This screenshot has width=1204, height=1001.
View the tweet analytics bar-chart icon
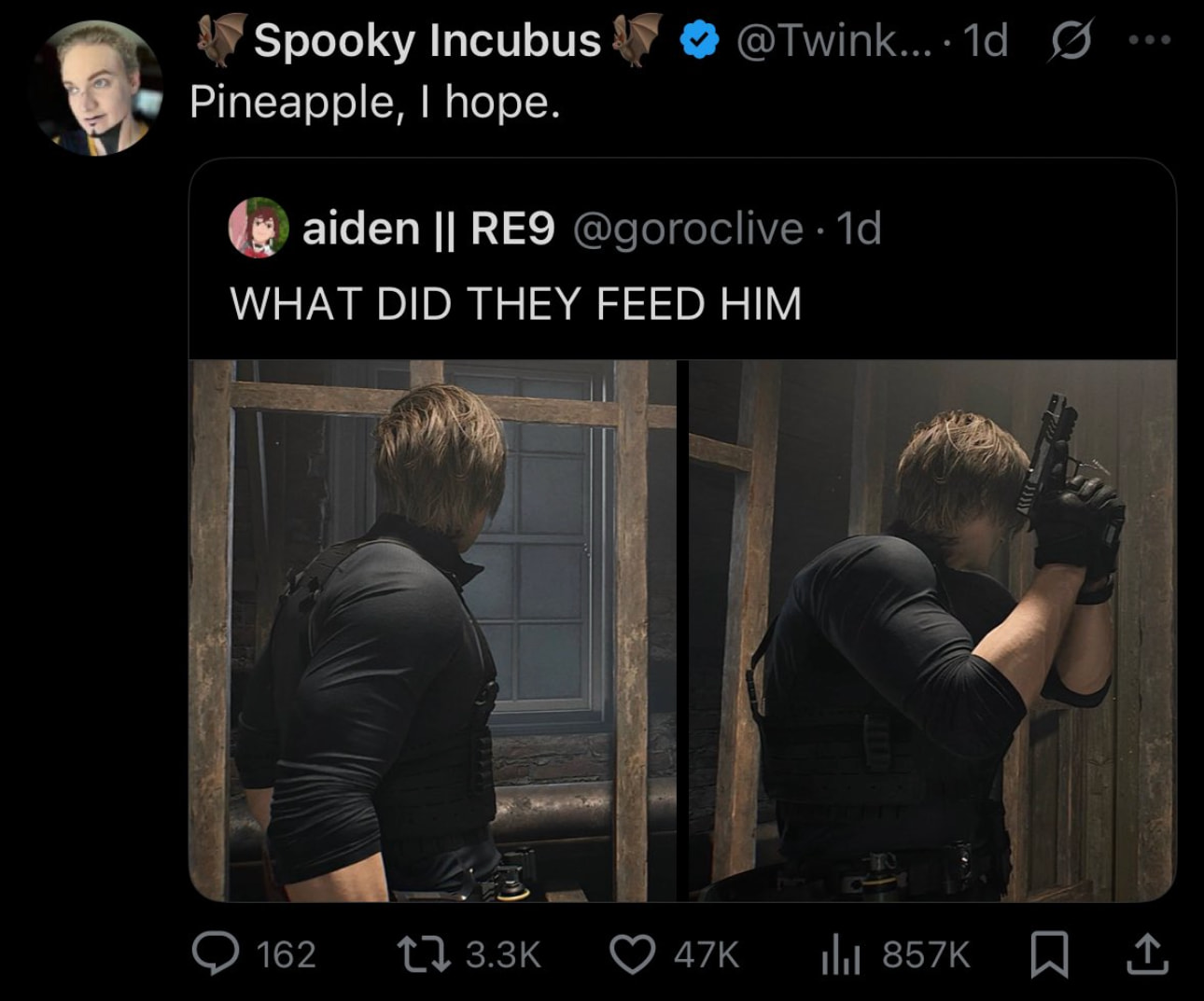coord(839,954)
